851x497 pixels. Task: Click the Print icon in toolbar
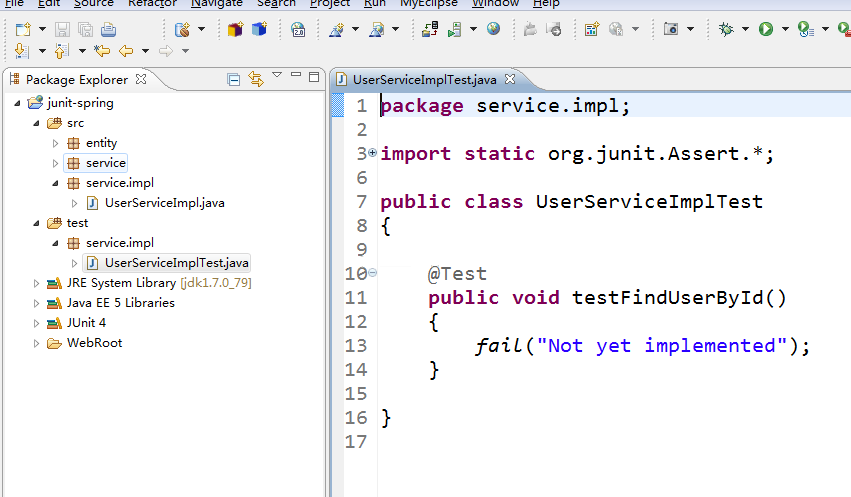(x=109, y=29)
